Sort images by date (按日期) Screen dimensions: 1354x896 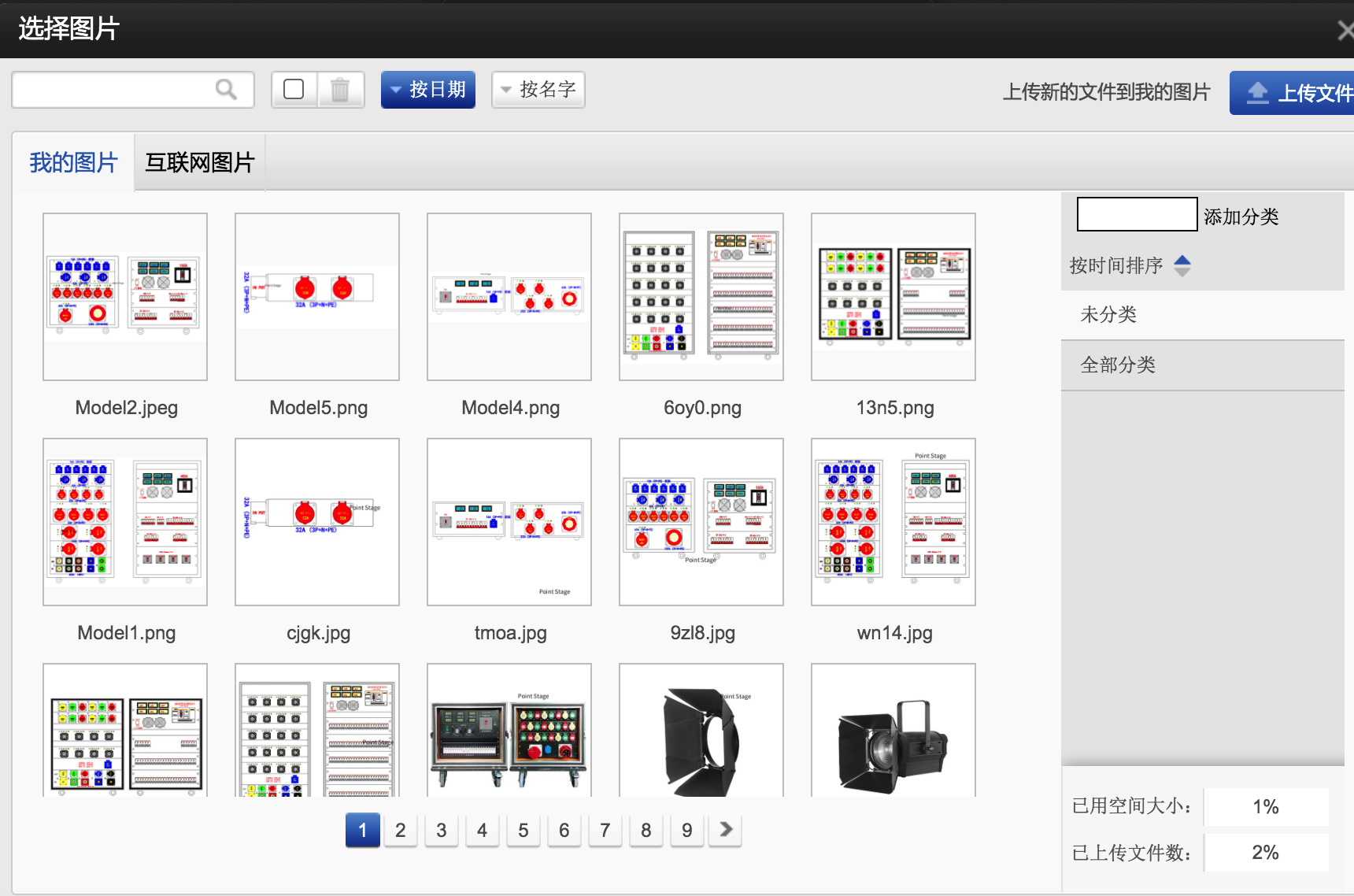click(428, 90)
